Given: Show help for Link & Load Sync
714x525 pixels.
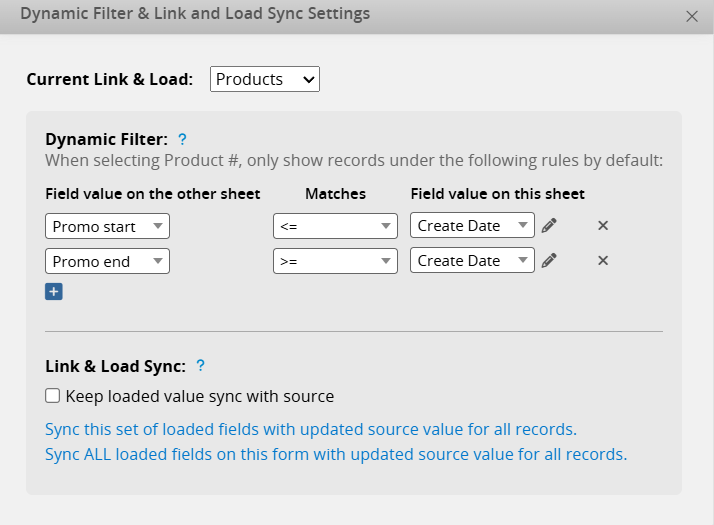Looking at the screenshot, I should point(200,366).
